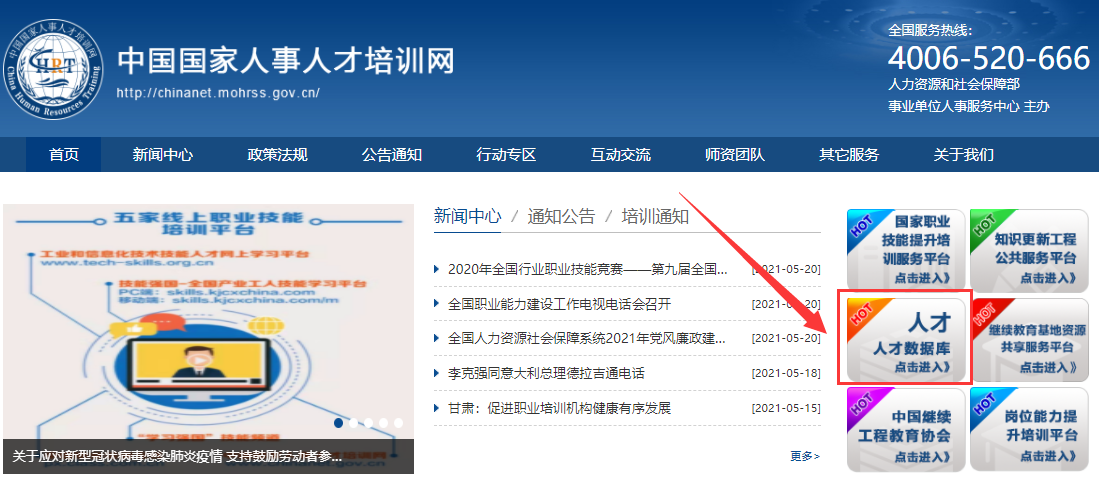Click hotline number 4006-520-666
1099x478 pixels.
coord(989,59)
